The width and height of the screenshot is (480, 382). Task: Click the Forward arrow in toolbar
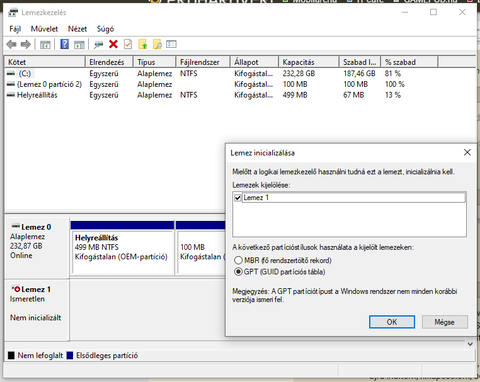coord(26,44)
